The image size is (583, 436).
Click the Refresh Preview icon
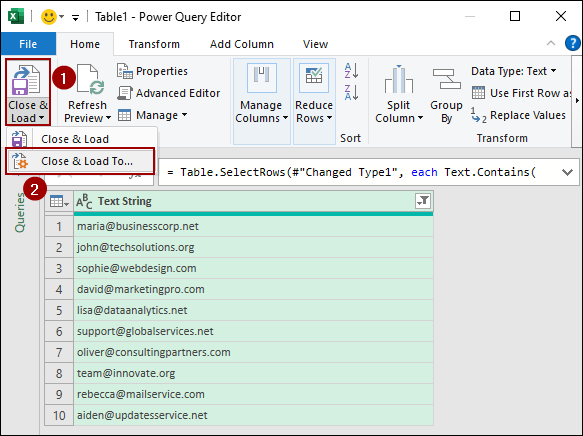(x=90, y=80)
